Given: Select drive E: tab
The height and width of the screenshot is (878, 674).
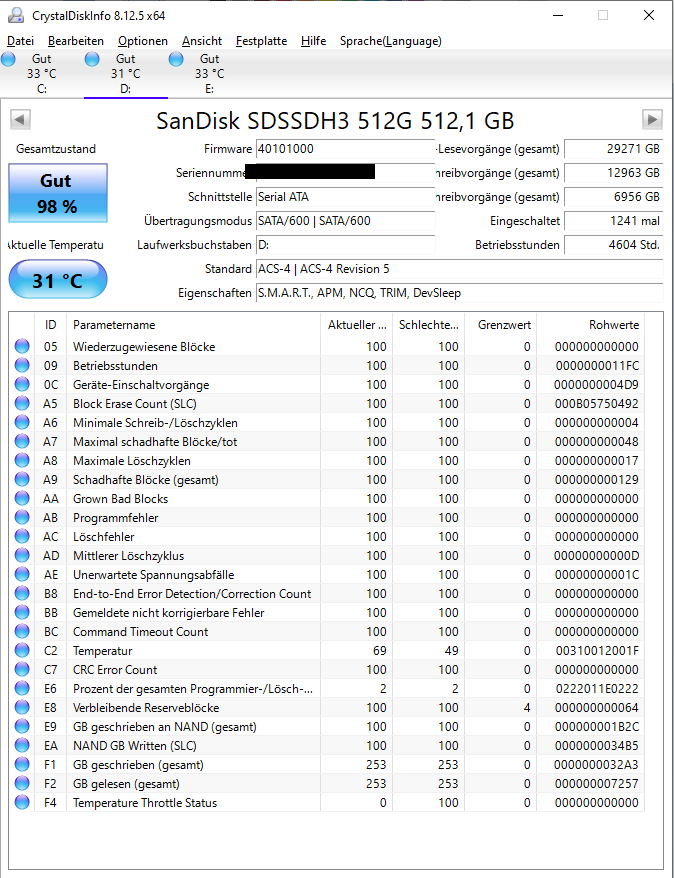Looking at the screenshot, I should point(209,74).
